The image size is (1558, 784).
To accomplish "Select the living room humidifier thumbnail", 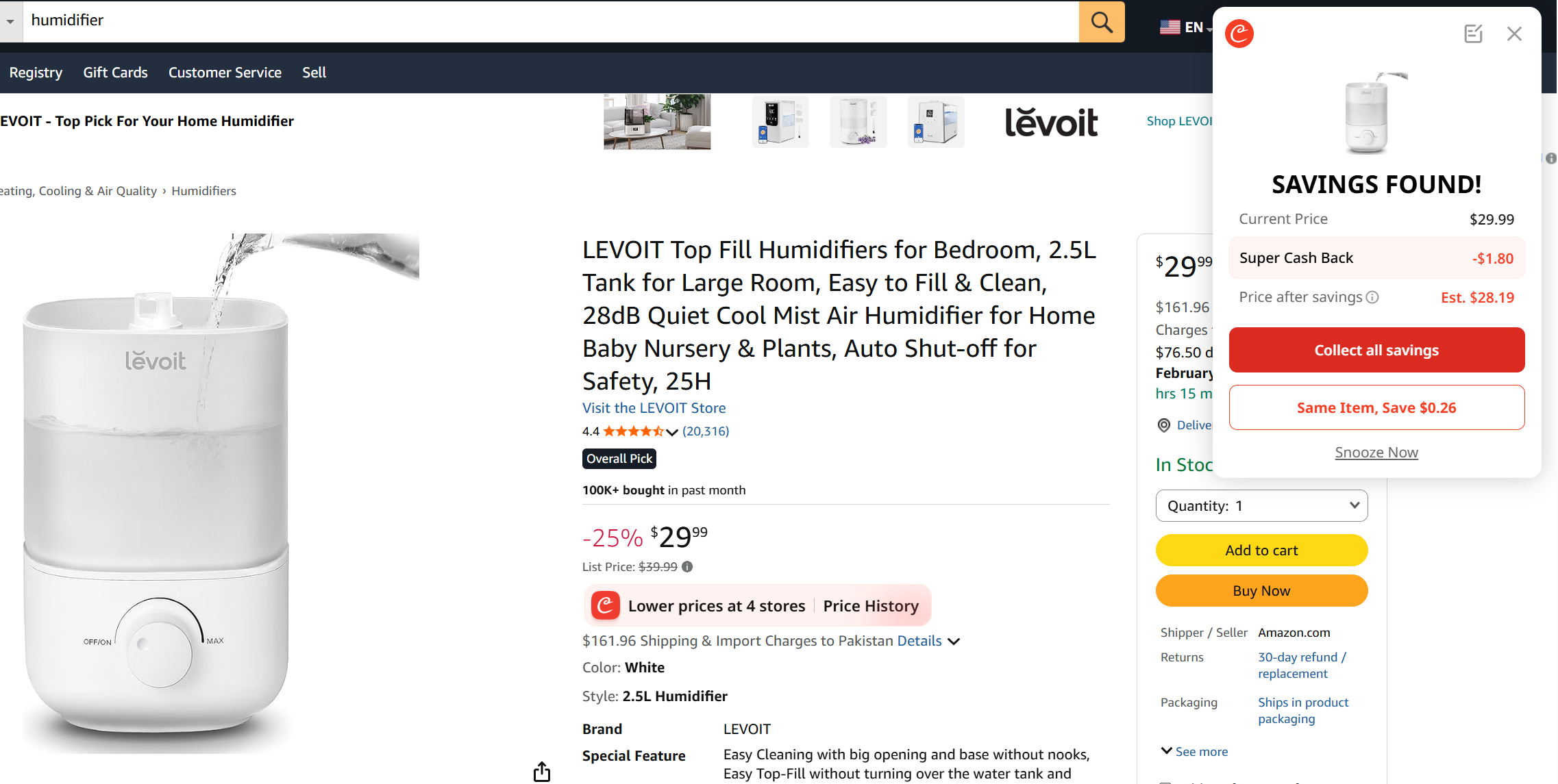I will pos(657,121).
